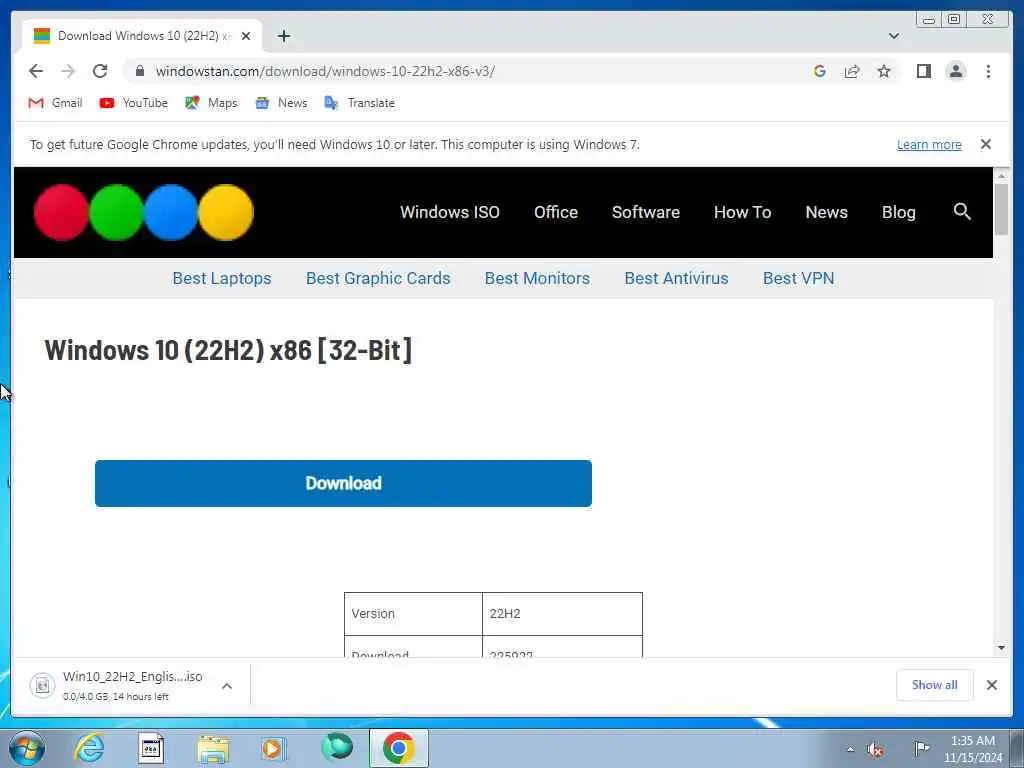The height and width of the screenshot is (768, 1024).
Task: Open the script file taskbar icon
Action: pyautogui.click(x=151, y=748)
